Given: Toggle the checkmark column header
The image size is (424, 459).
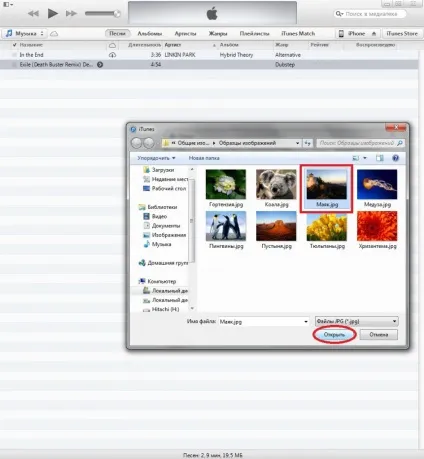Looking at the screenshot, I should coord(14,45).
